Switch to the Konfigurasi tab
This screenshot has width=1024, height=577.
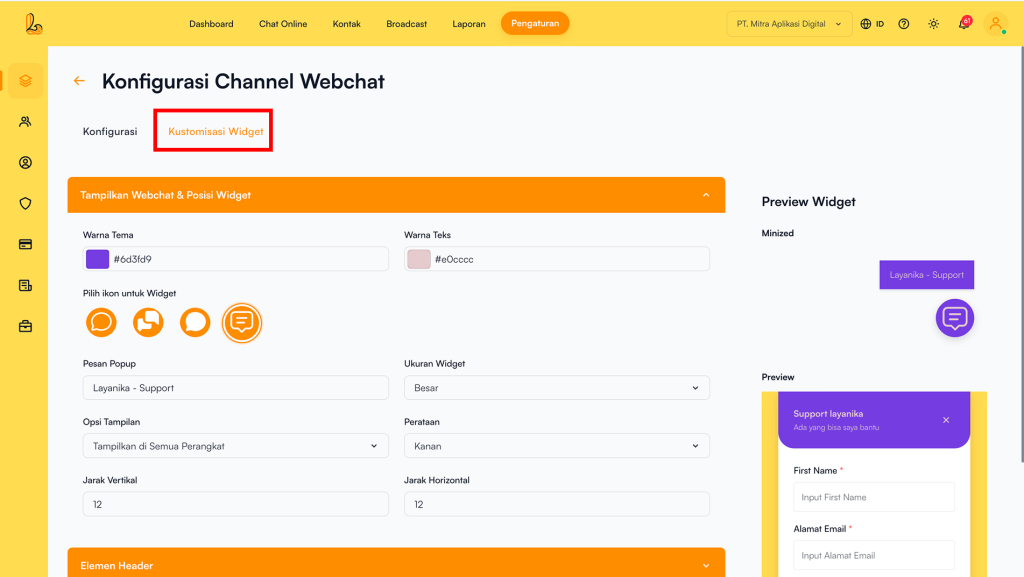pyautogui.click(x=110, y=131)
